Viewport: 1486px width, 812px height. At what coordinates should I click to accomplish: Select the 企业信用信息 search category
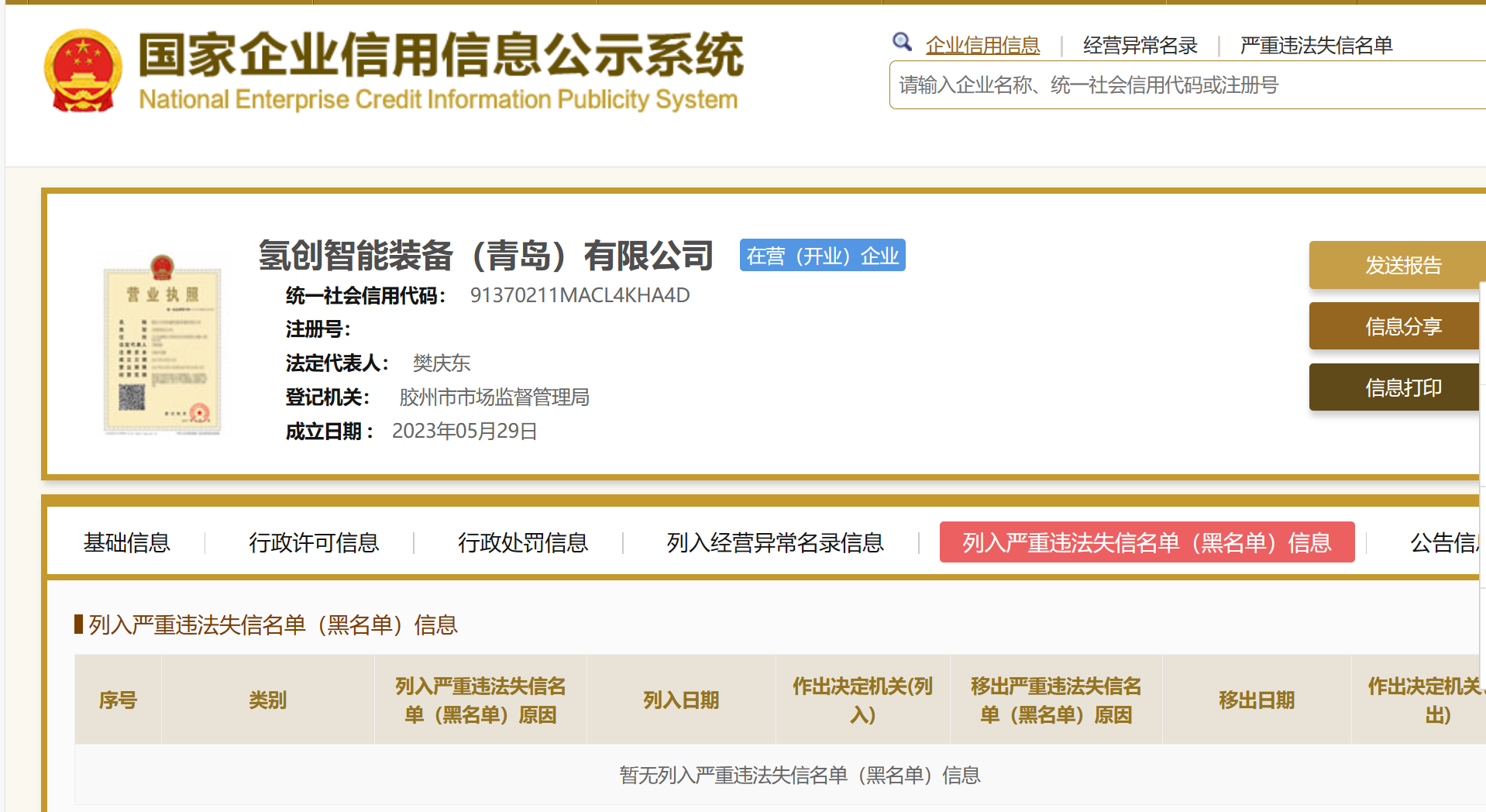(x=982, y=46)
